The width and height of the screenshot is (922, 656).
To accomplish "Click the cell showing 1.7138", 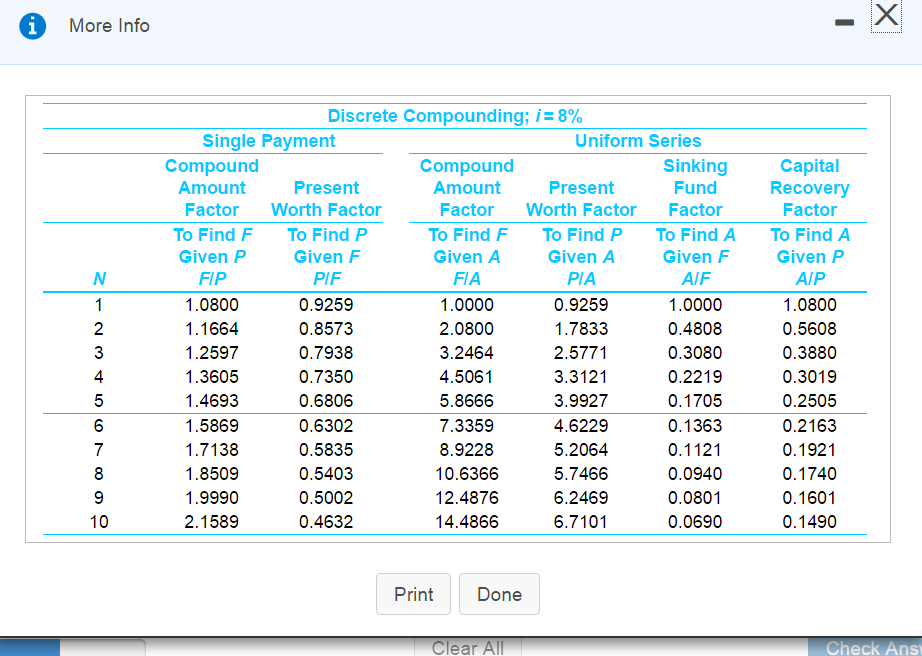I will click(212, 450).
